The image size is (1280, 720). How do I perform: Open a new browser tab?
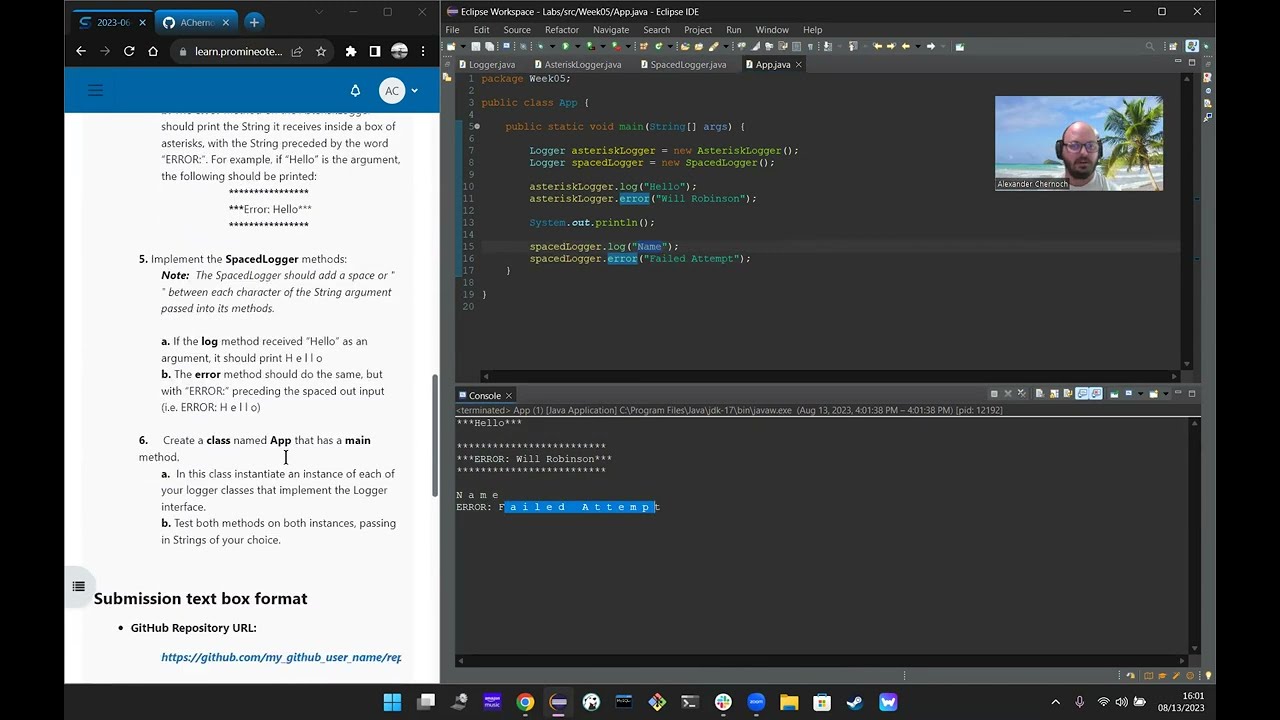(254, 22)
